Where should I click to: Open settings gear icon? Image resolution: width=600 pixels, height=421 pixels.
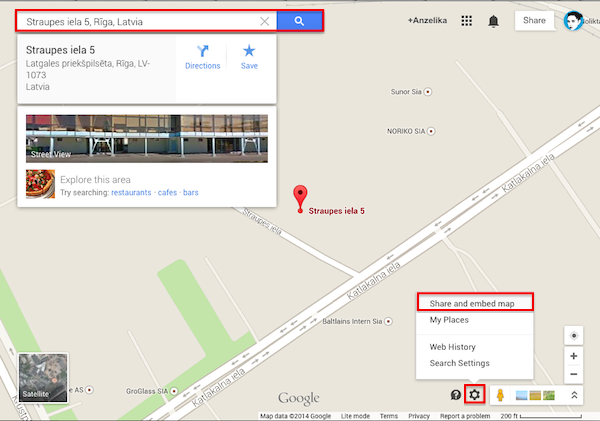(x=474, y=394)
